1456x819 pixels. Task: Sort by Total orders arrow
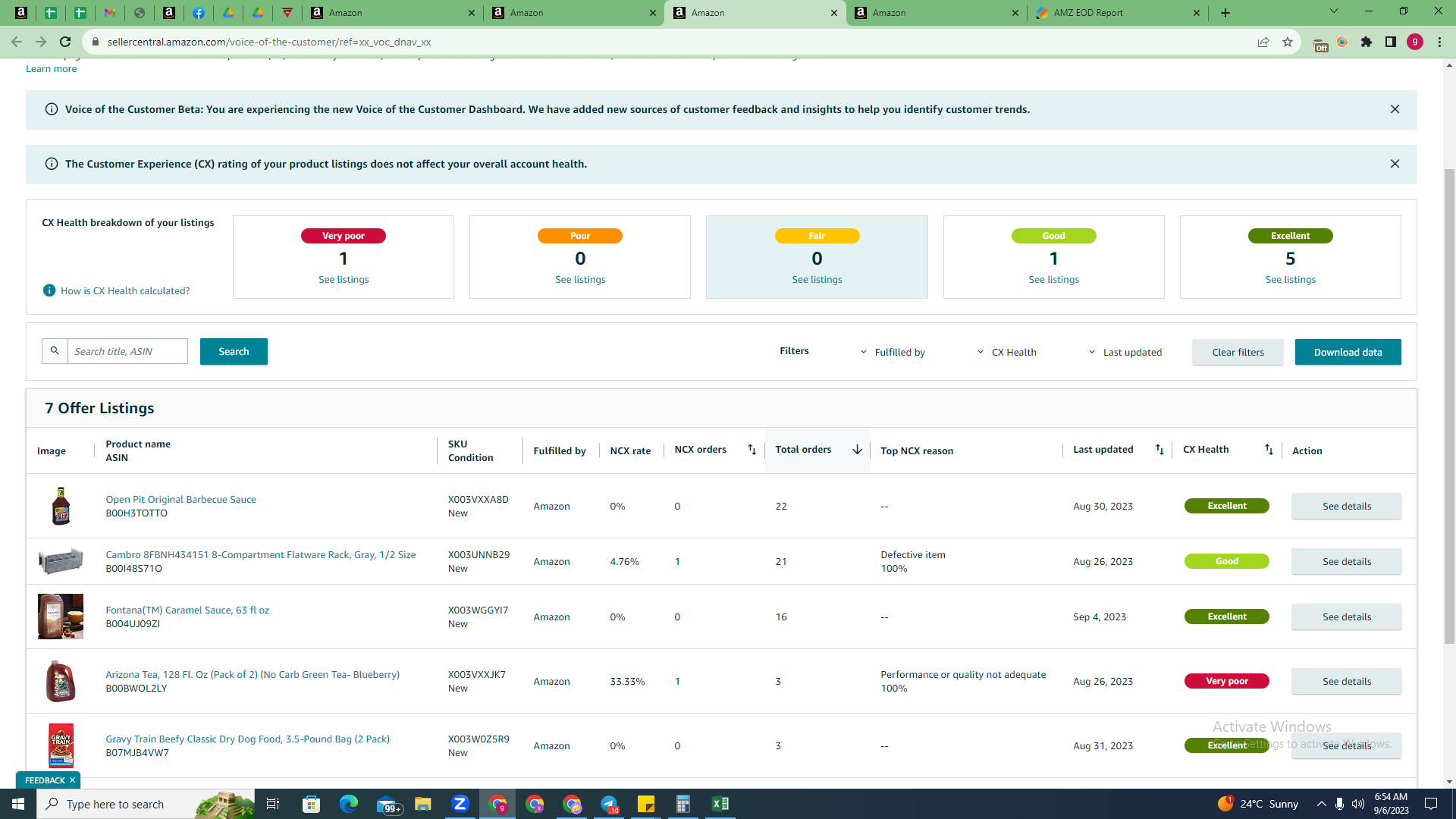pyautogui.click(x=857, y=450)
